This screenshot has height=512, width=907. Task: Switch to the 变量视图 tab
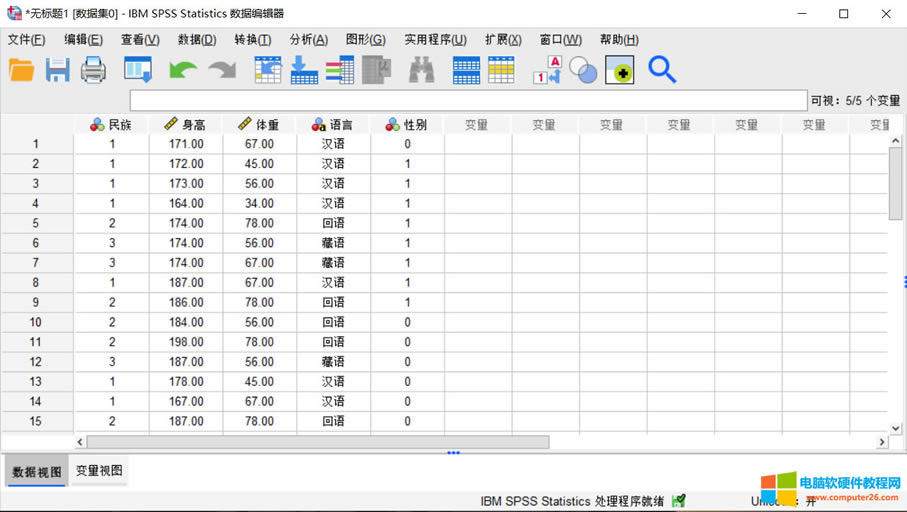click(99, 471)
